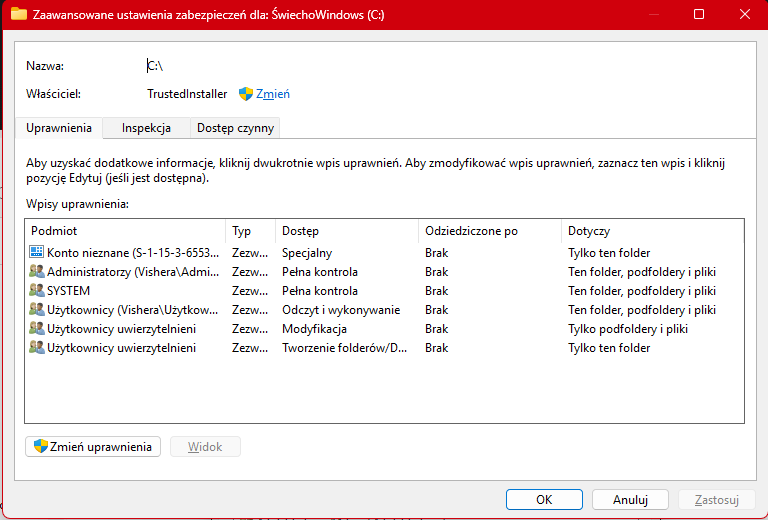Click the Dotyczy column header

[650, 231]
